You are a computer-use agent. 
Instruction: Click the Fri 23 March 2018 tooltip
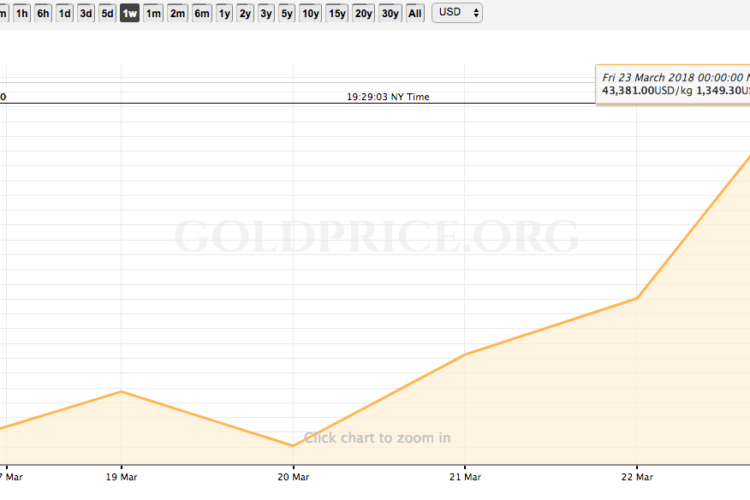click(673, 84)
